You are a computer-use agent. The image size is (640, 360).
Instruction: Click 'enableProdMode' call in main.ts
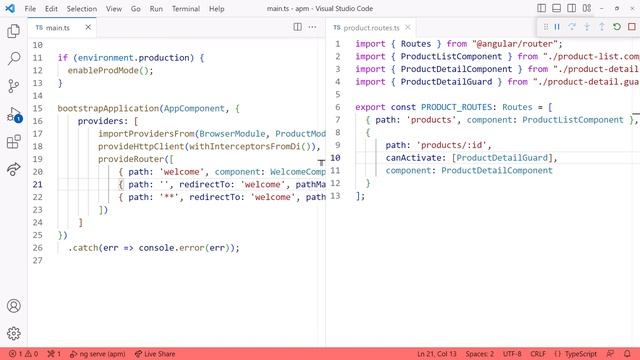[103, 71]
